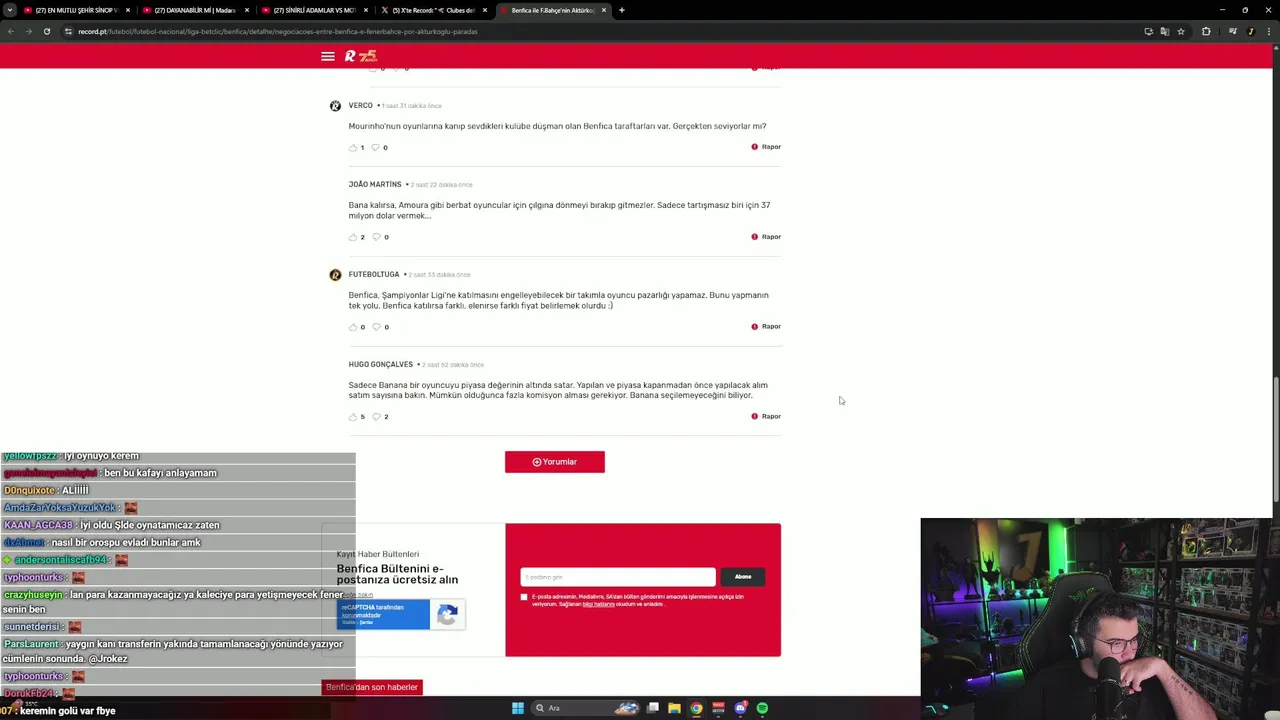Open Chrome three-dot menu
The image size is (1280, 720).
pyautogui.click(x=1269, y=31)
